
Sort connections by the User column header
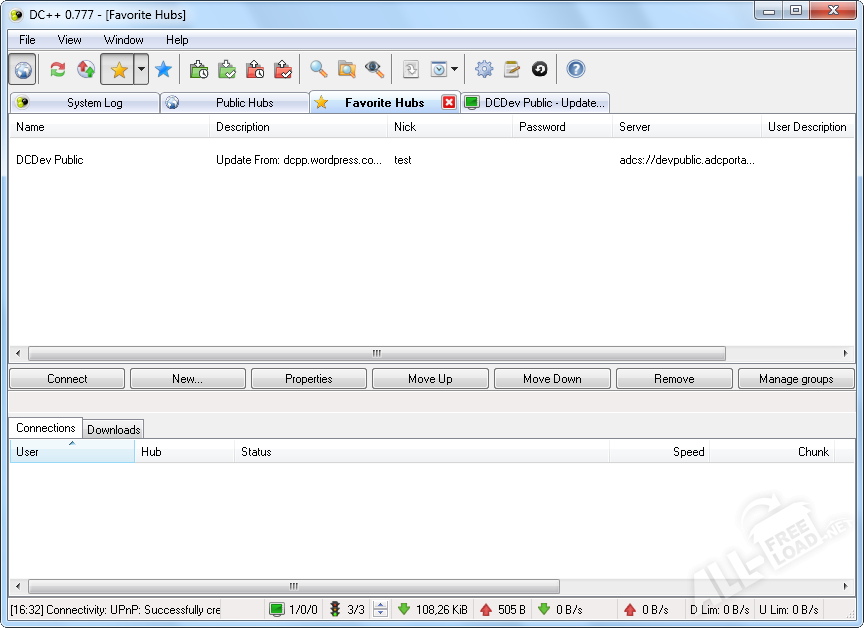tap(71, 452)
